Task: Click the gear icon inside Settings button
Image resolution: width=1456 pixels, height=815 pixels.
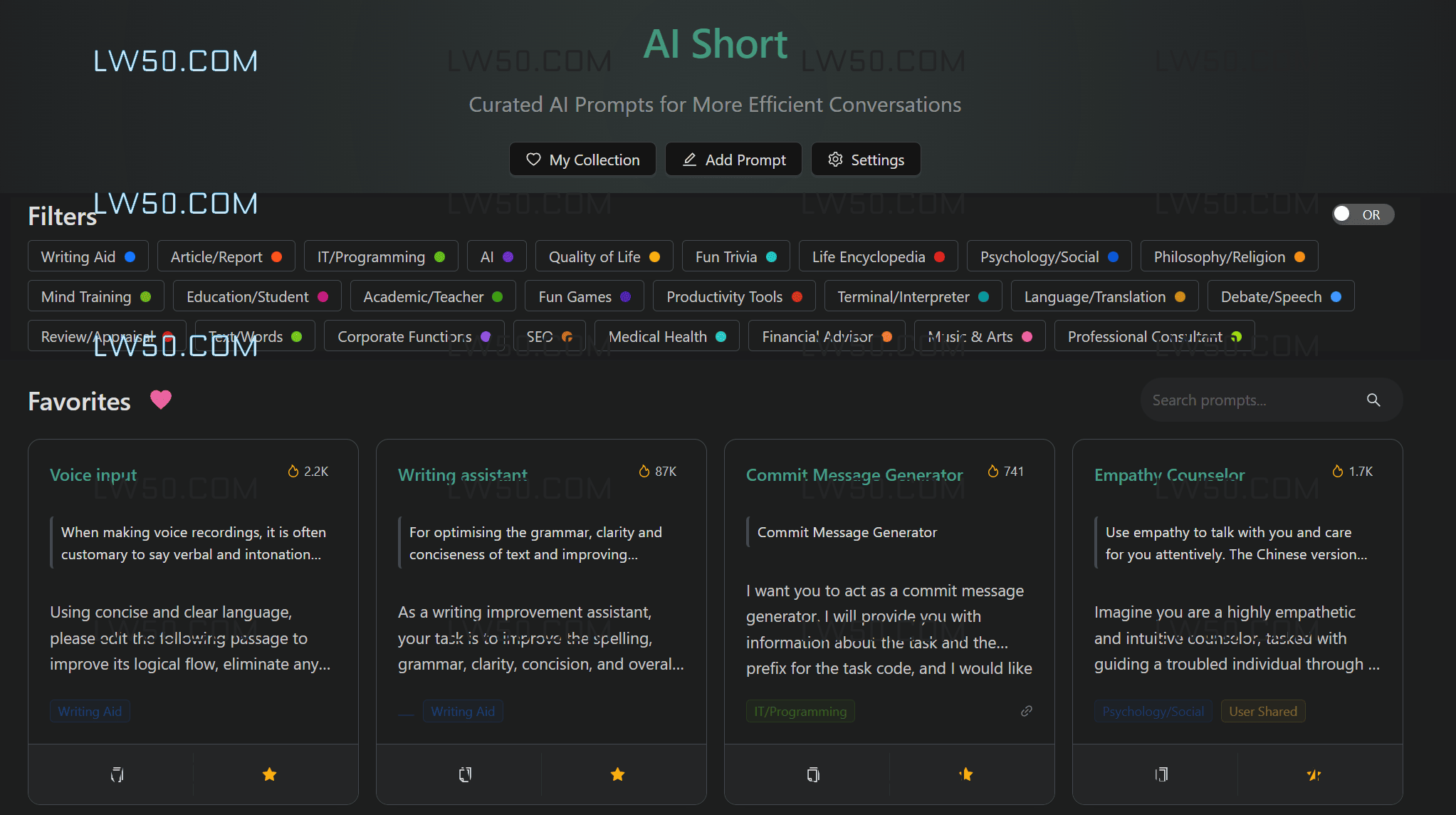Action: (835, 159)
